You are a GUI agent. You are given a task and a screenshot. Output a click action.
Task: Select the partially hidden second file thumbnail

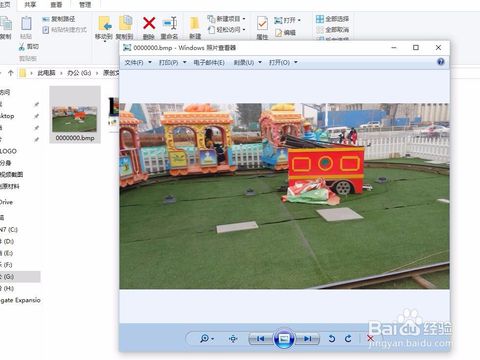[114, 111]
